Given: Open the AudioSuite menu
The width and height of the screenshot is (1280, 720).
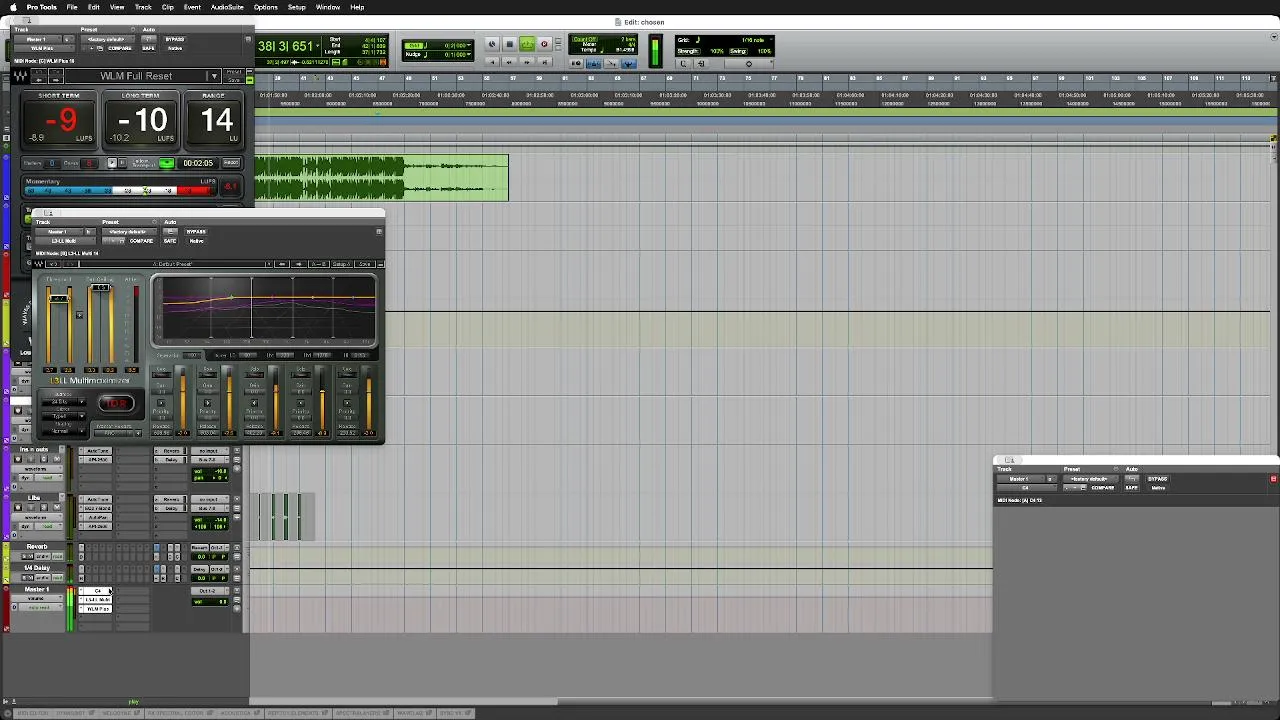Looking at the screenshot, I should (227, 7).
